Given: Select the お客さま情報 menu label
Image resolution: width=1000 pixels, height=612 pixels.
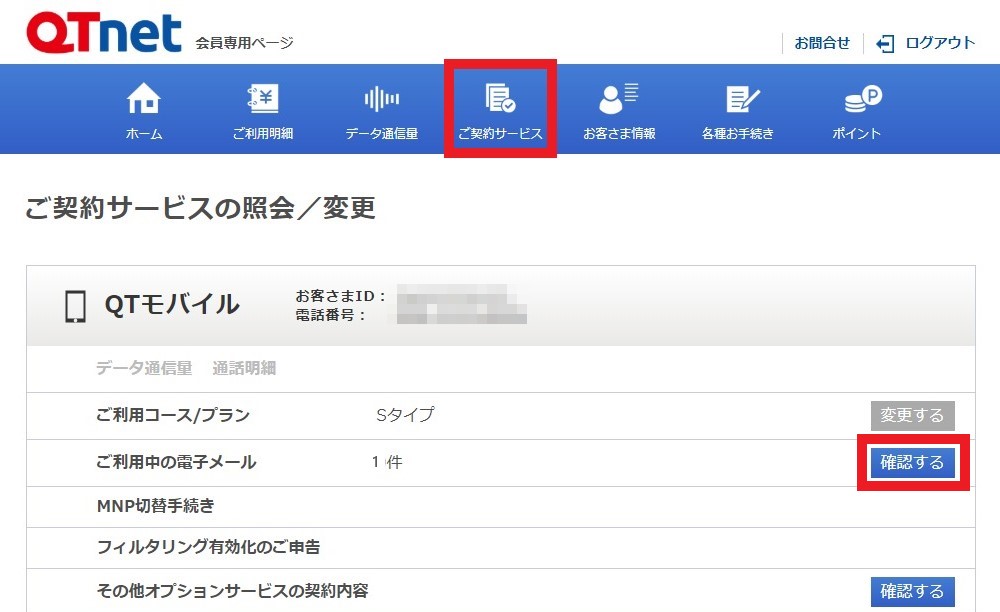Looking at the screenshot, I should pyautogui.click(x=619, y=134).
